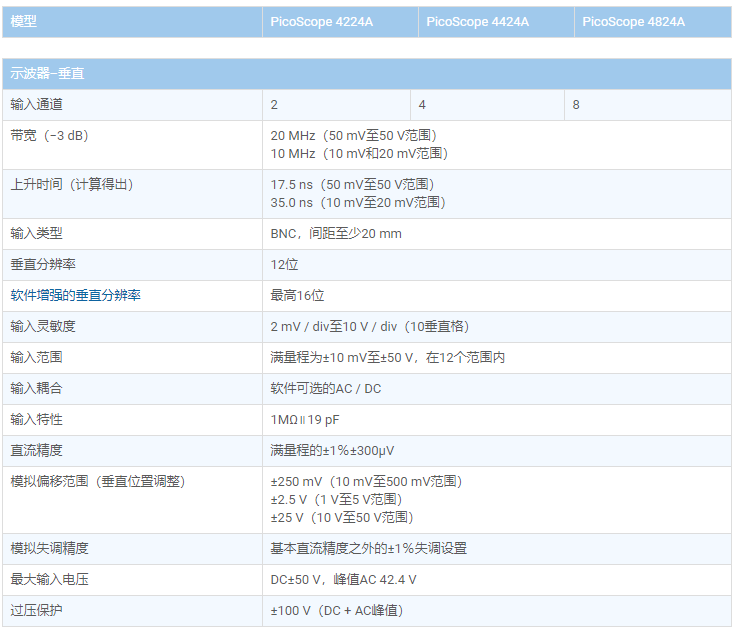Screen dimensions: 736x631
Task: Click the 垂直分辨率 12位 value cell
Action: click(284, 264)
